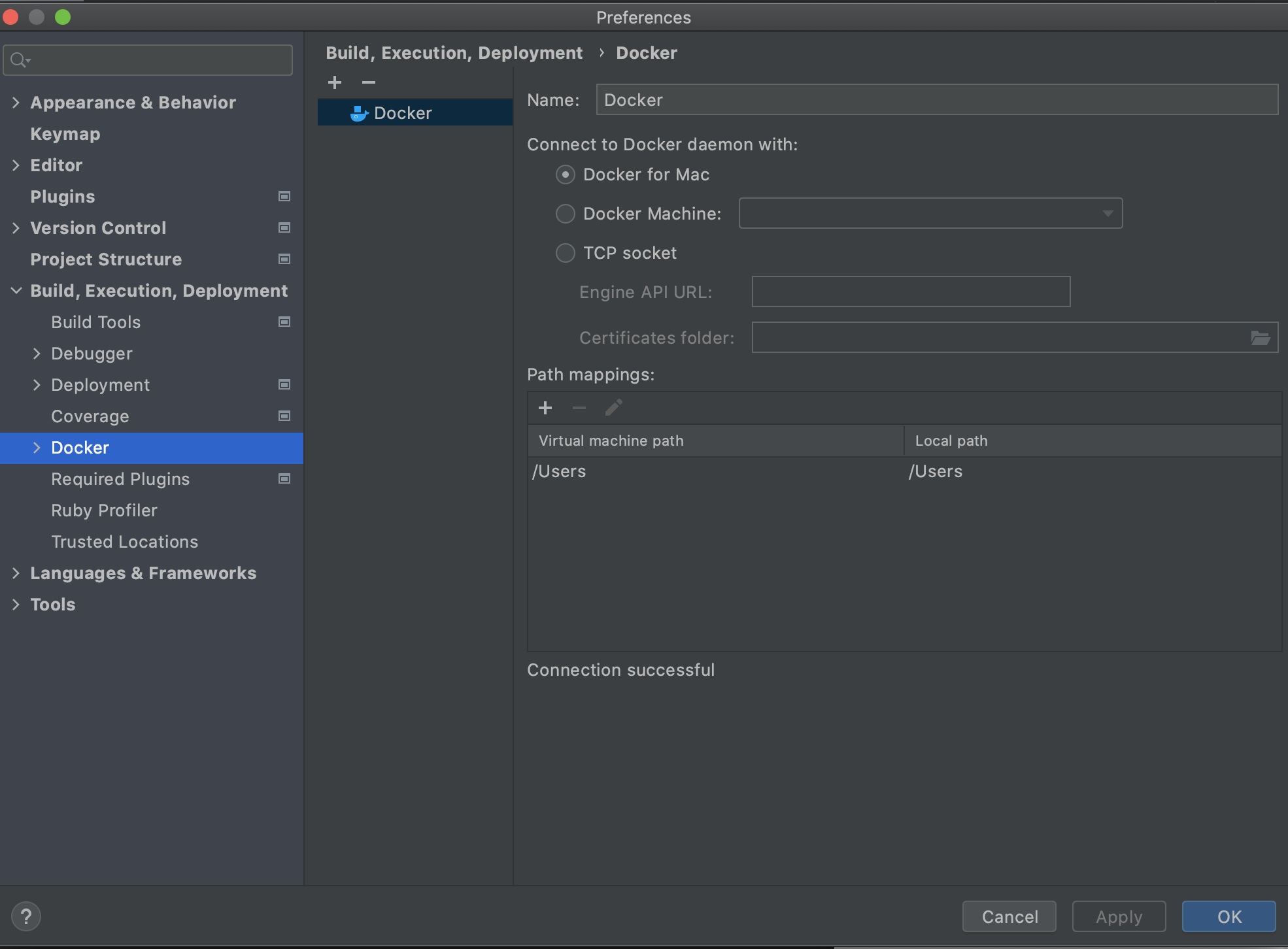
Task: Browse for the certificates folder
Action: point(1260,338)
